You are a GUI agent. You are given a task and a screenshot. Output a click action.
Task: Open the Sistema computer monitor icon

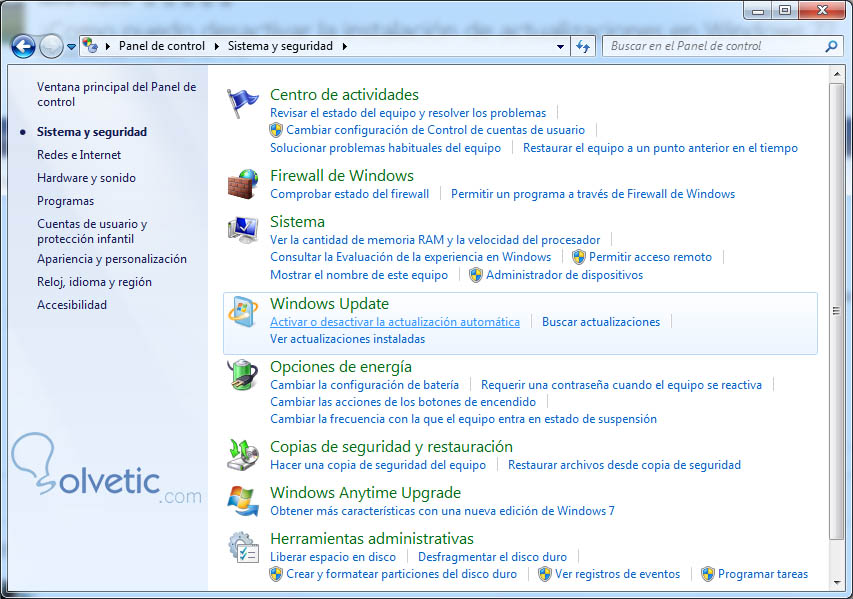tap(243, 230)
